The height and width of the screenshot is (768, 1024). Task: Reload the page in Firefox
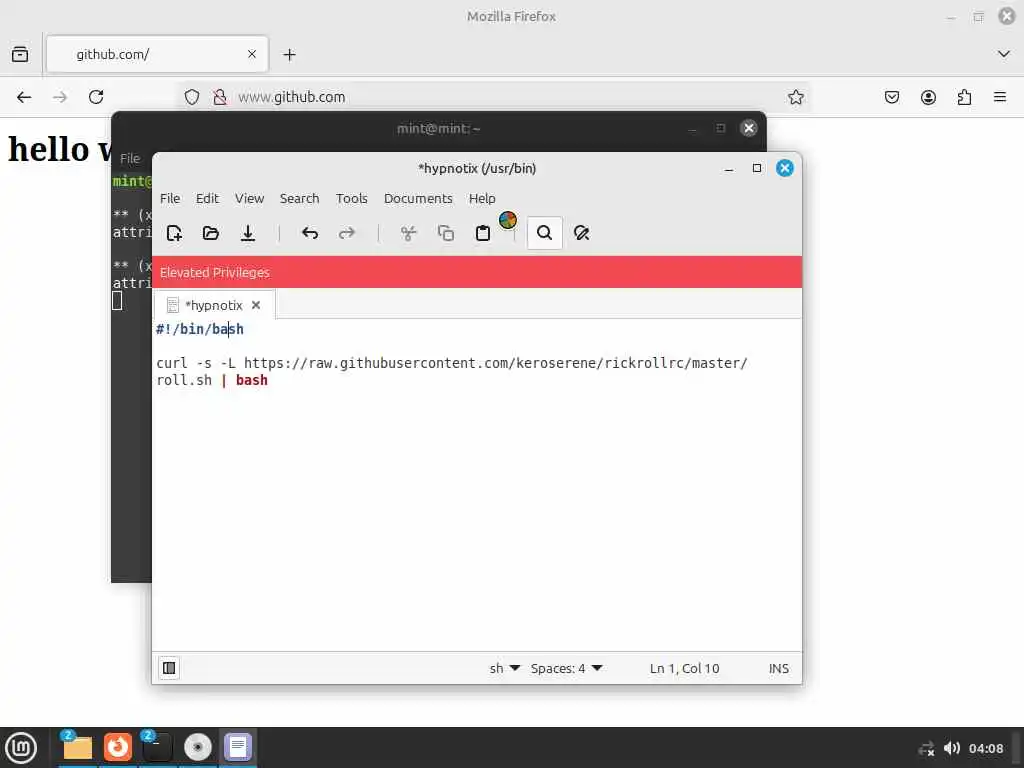point(96,97)
